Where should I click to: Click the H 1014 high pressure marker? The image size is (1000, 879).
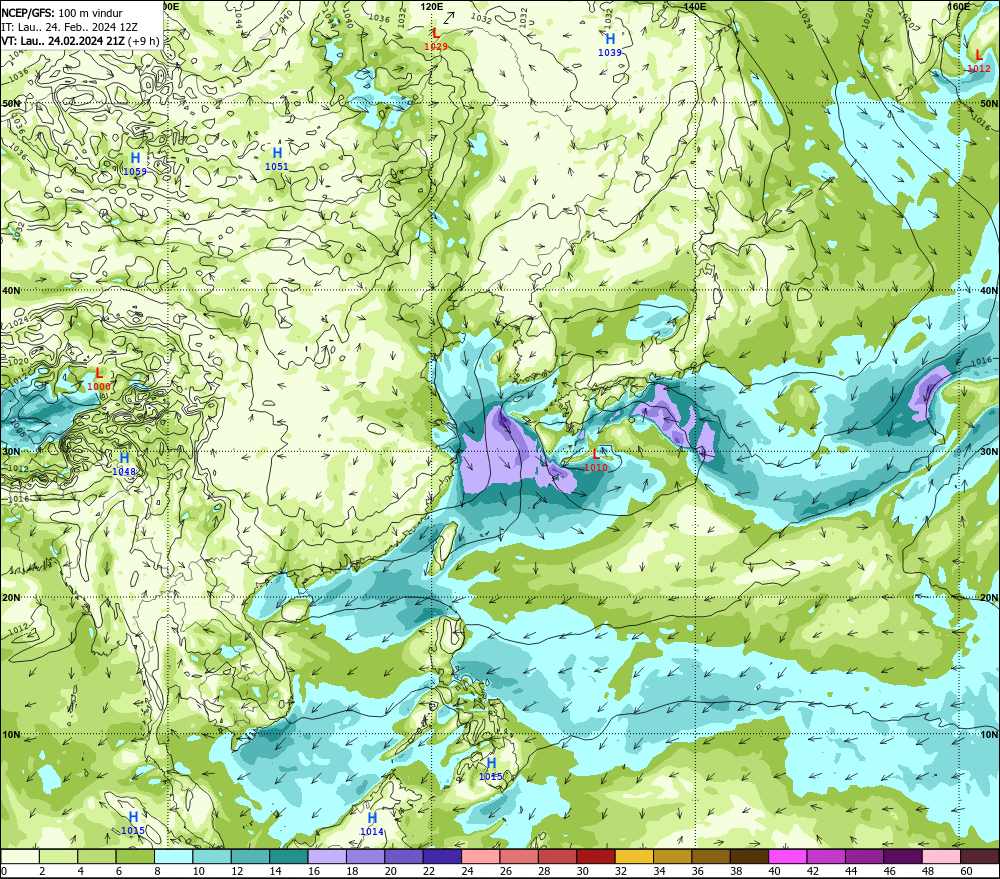(372, 824)
